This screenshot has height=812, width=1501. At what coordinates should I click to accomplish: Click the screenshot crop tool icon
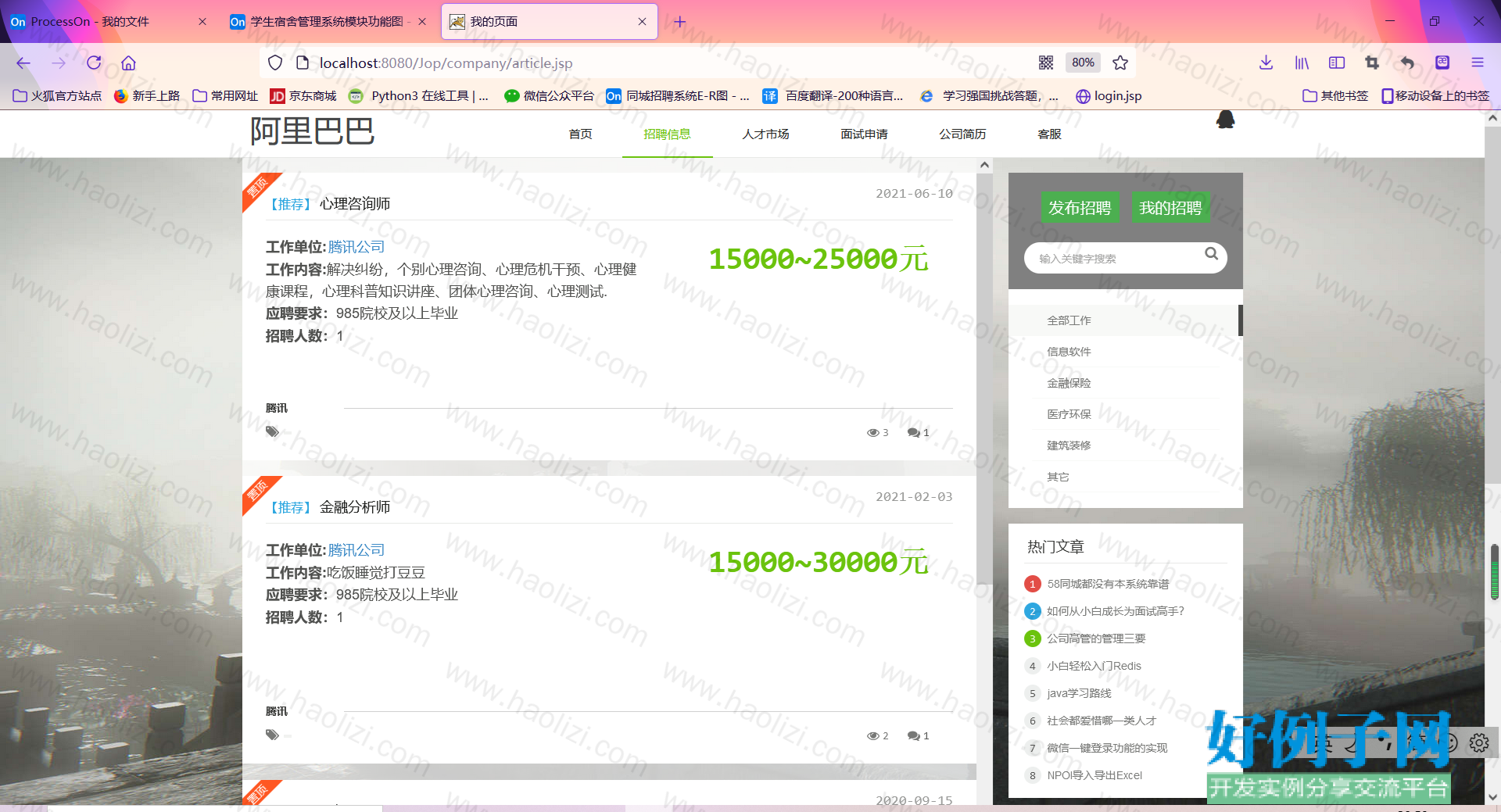pyautogui.click(x=1372, y=63)
